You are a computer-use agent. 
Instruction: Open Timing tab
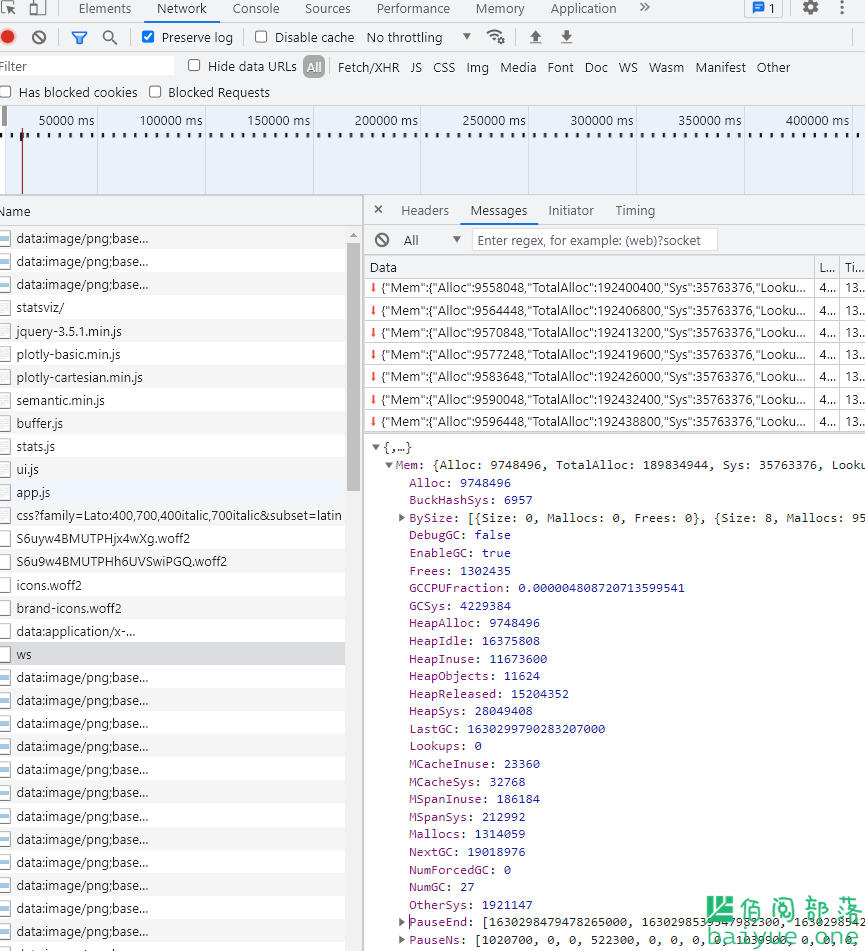pyautogui.click(x=635, y=210)
